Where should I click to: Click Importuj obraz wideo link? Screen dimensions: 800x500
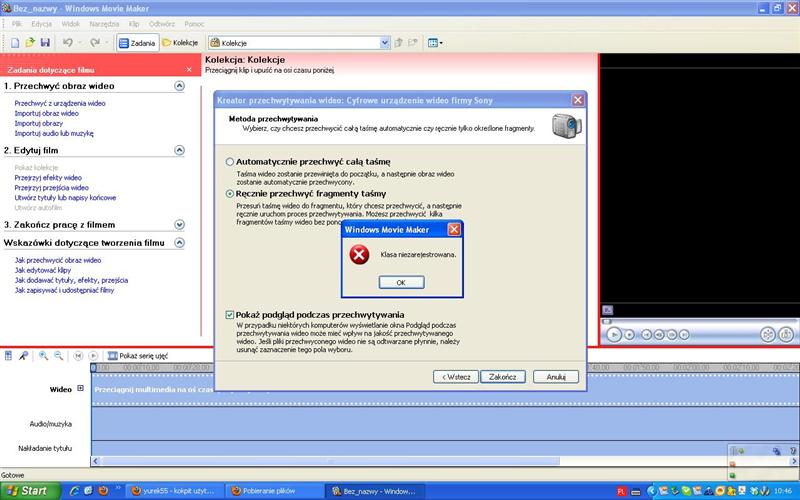pos(46,113)
